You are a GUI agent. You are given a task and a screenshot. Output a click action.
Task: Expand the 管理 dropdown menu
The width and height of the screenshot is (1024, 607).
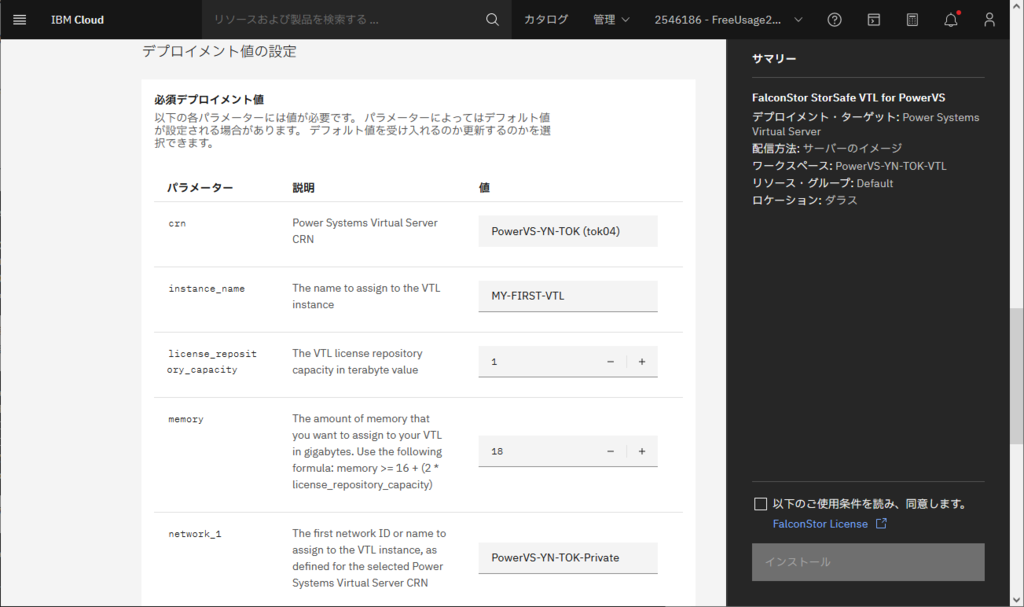(x=611, y=20)
